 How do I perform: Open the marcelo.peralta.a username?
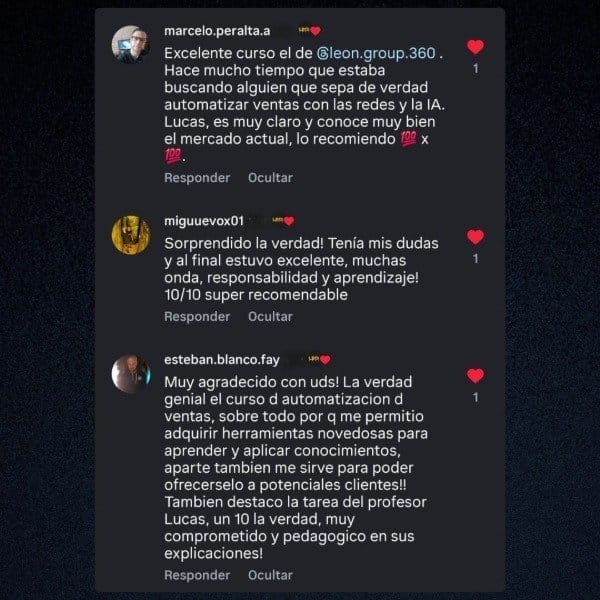(217, 31)
